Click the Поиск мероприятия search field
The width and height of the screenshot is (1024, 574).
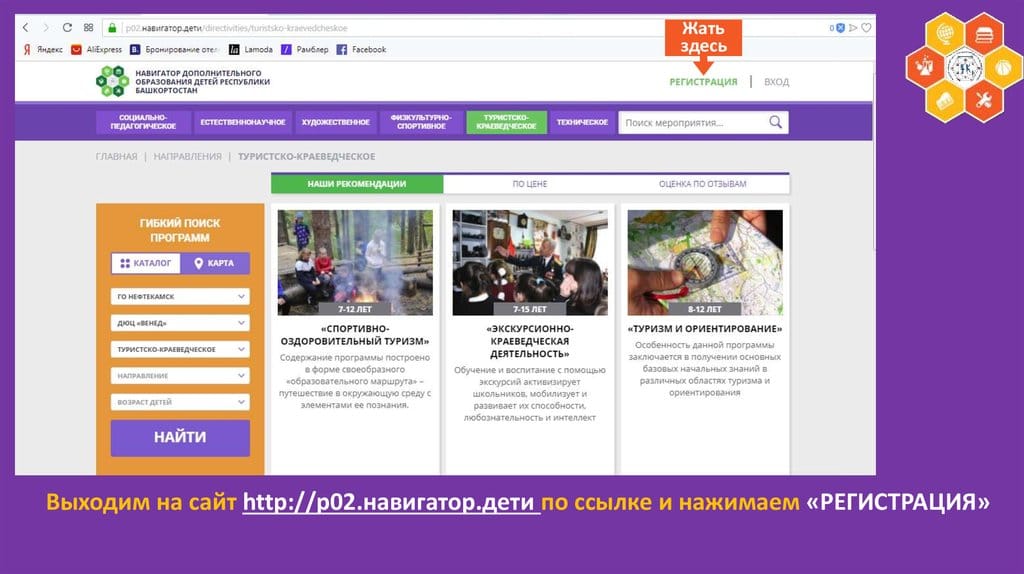click(690, 122)
